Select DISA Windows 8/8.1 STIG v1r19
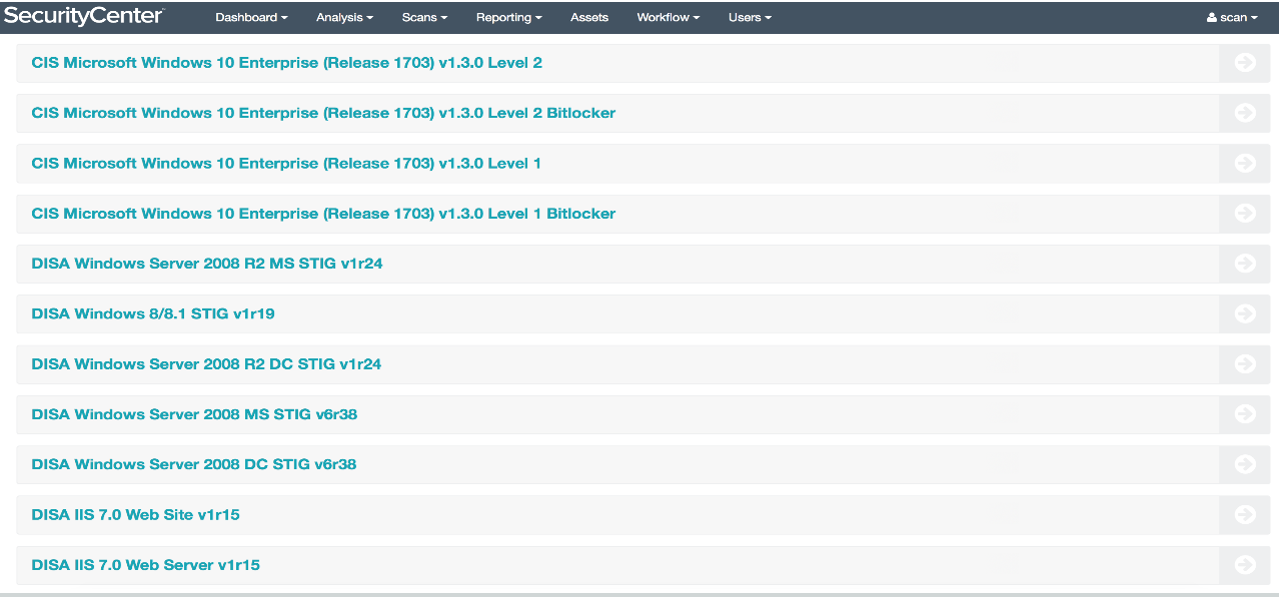Screen dimensions: 1279x597 [x=153, y=314]
